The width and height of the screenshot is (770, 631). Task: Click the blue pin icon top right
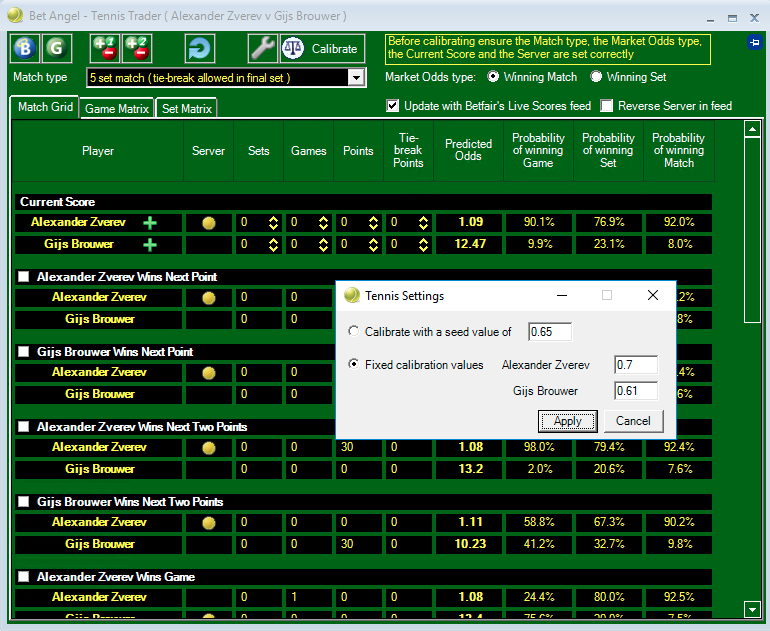pos(754,42)
